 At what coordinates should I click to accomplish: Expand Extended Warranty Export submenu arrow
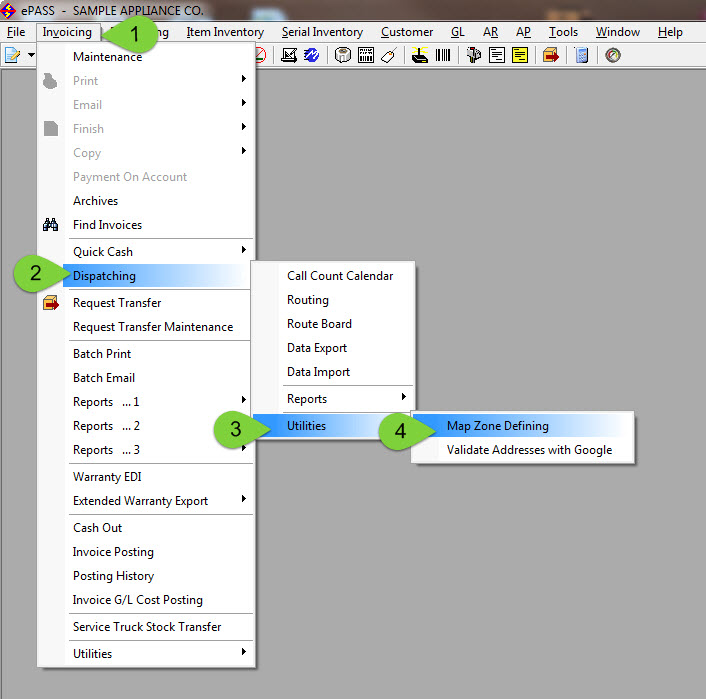click(x=244, y=499)
